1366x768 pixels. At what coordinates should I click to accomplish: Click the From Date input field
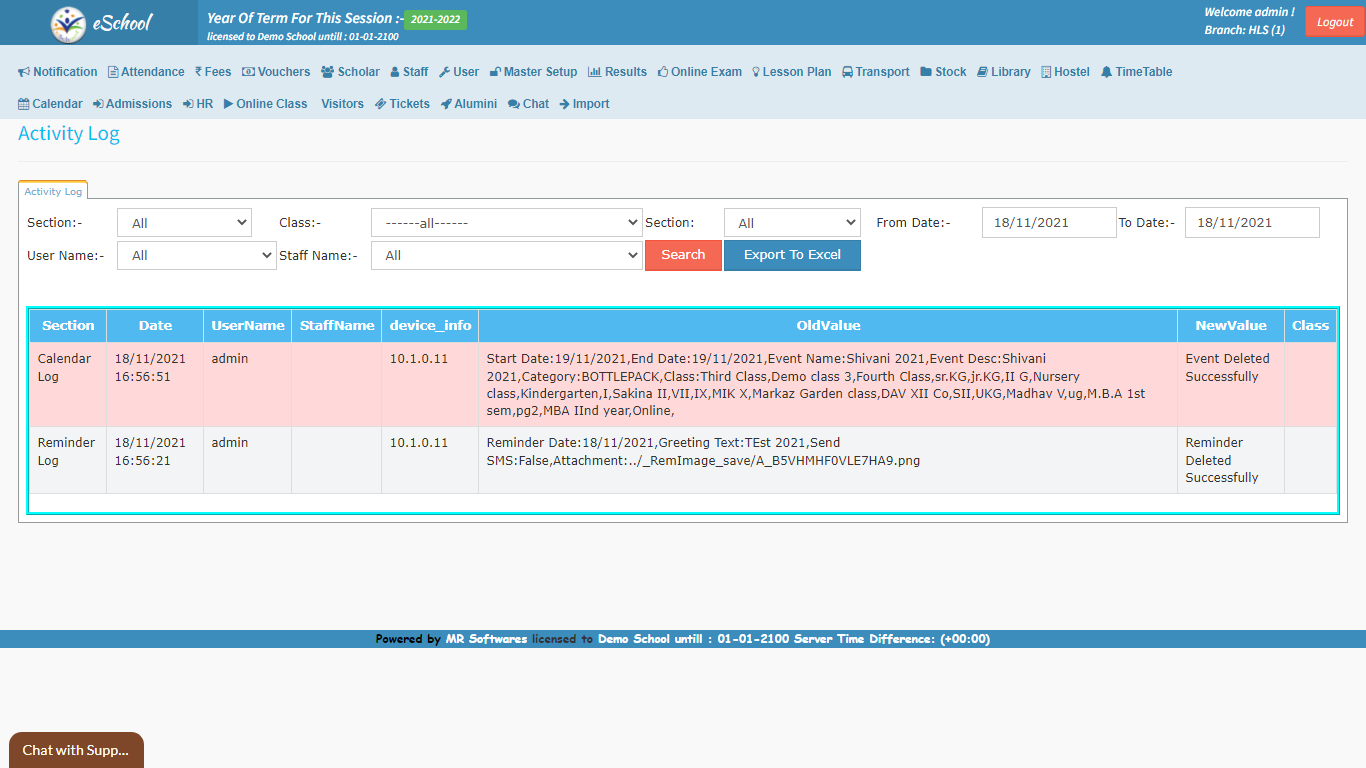(1048, 223)
